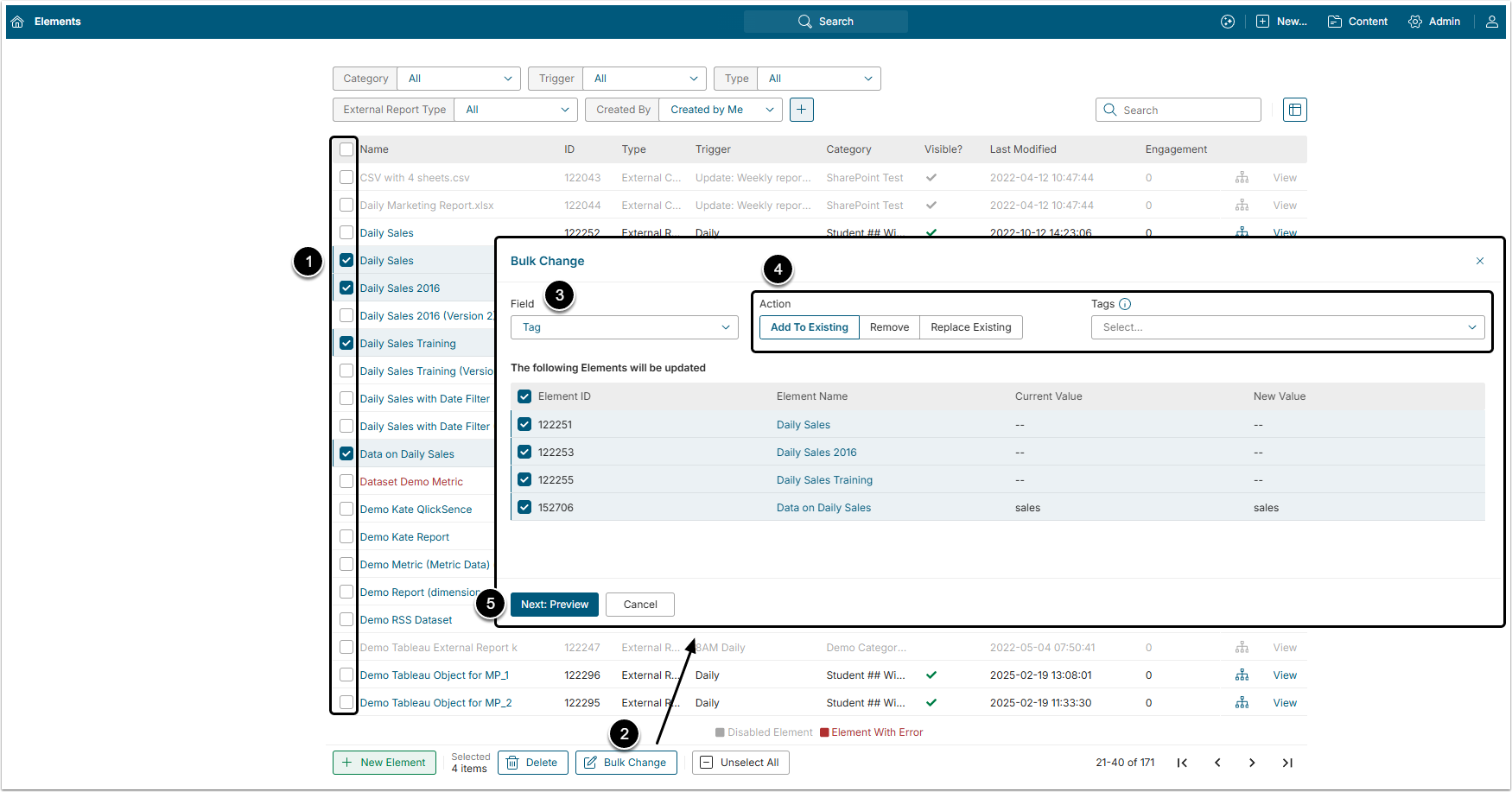Switch to the Replace Existing action

click(970, 327)
